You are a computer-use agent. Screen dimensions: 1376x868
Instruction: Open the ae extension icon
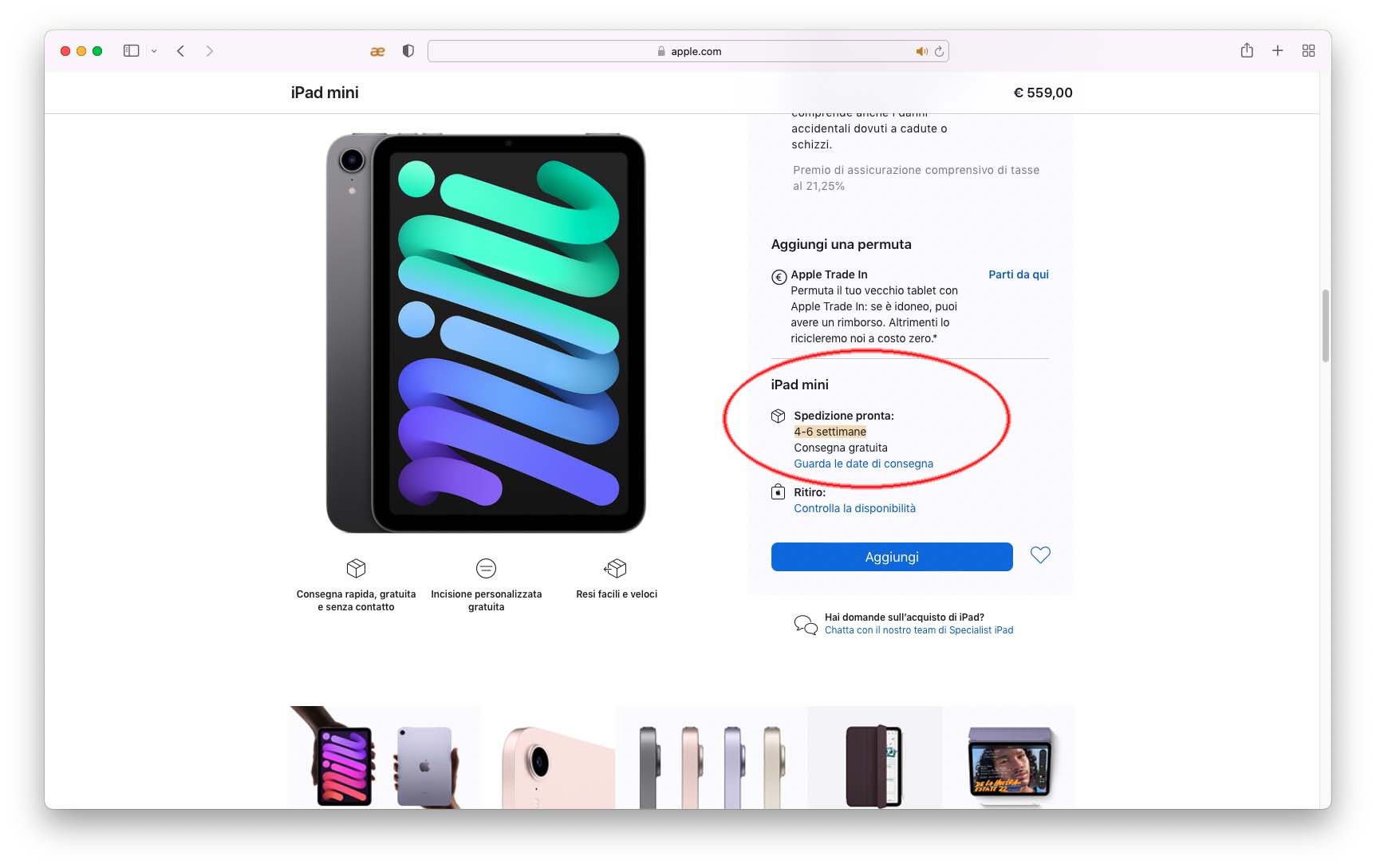(x=377, y=51)
